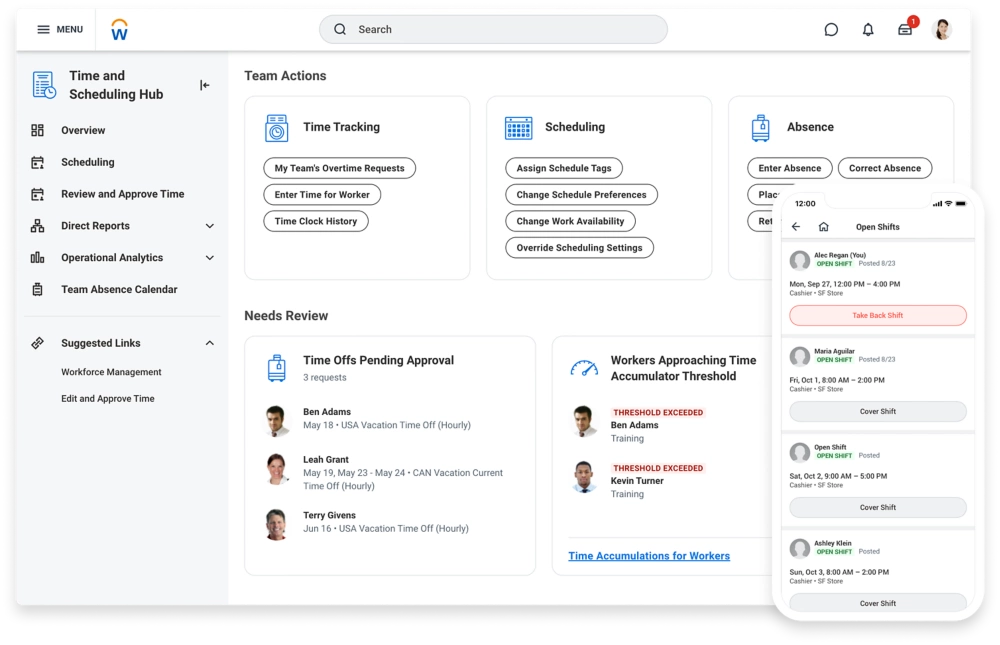Collapse the Suggested Links section
1000x645 pixels.
click(210, 343)
